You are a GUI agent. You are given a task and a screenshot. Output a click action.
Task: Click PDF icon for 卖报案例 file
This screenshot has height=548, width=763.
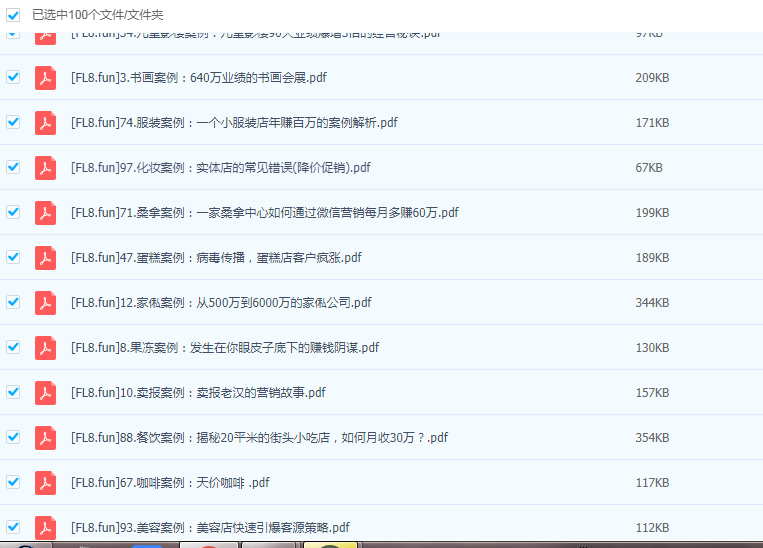click(x=45, y=393)
